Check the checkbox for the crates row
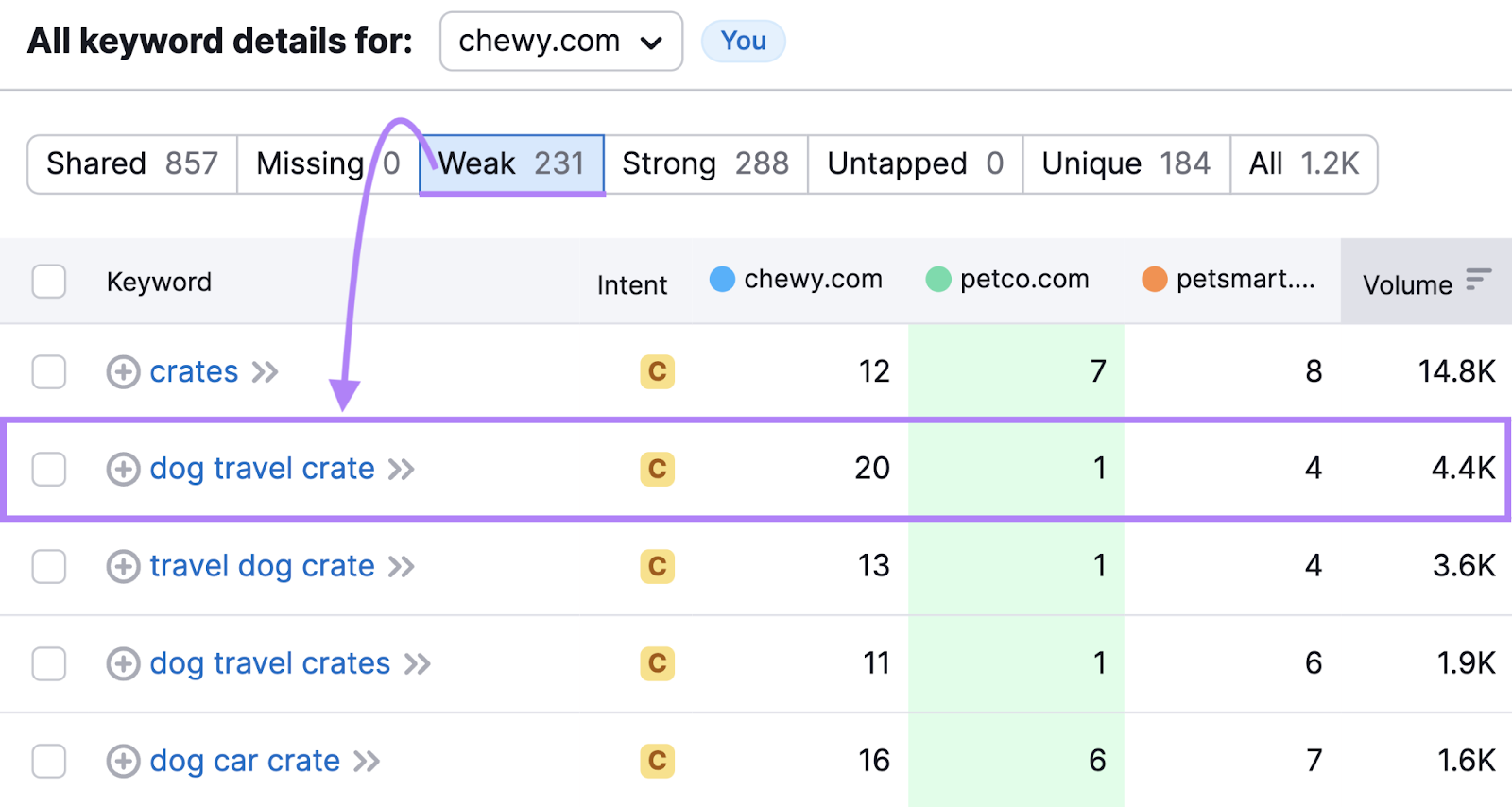The width and height of the screenshot is (1512, 807). [x=48, y=371]
